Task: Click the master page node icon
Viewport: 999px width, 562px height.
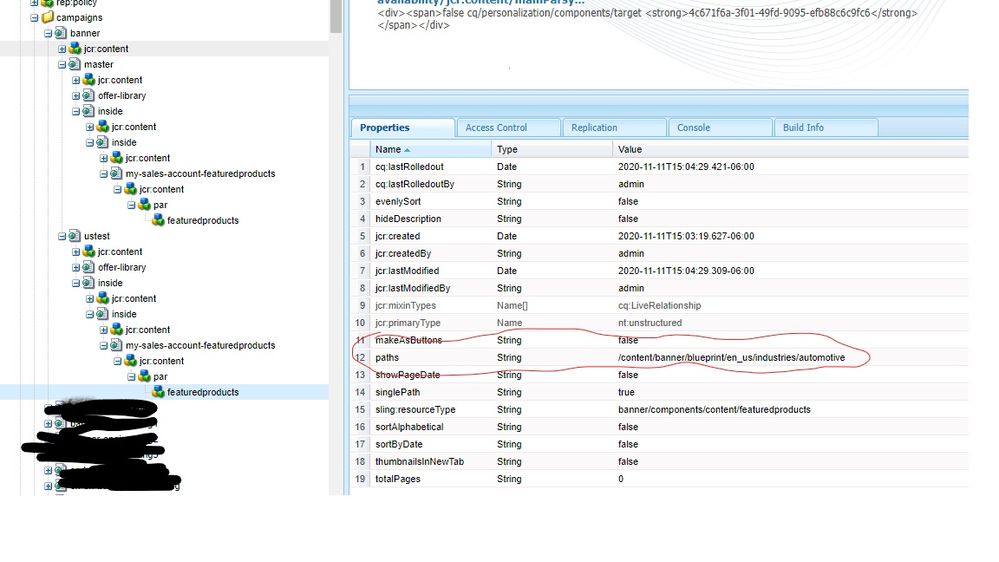Action: [x=75, y=64]
